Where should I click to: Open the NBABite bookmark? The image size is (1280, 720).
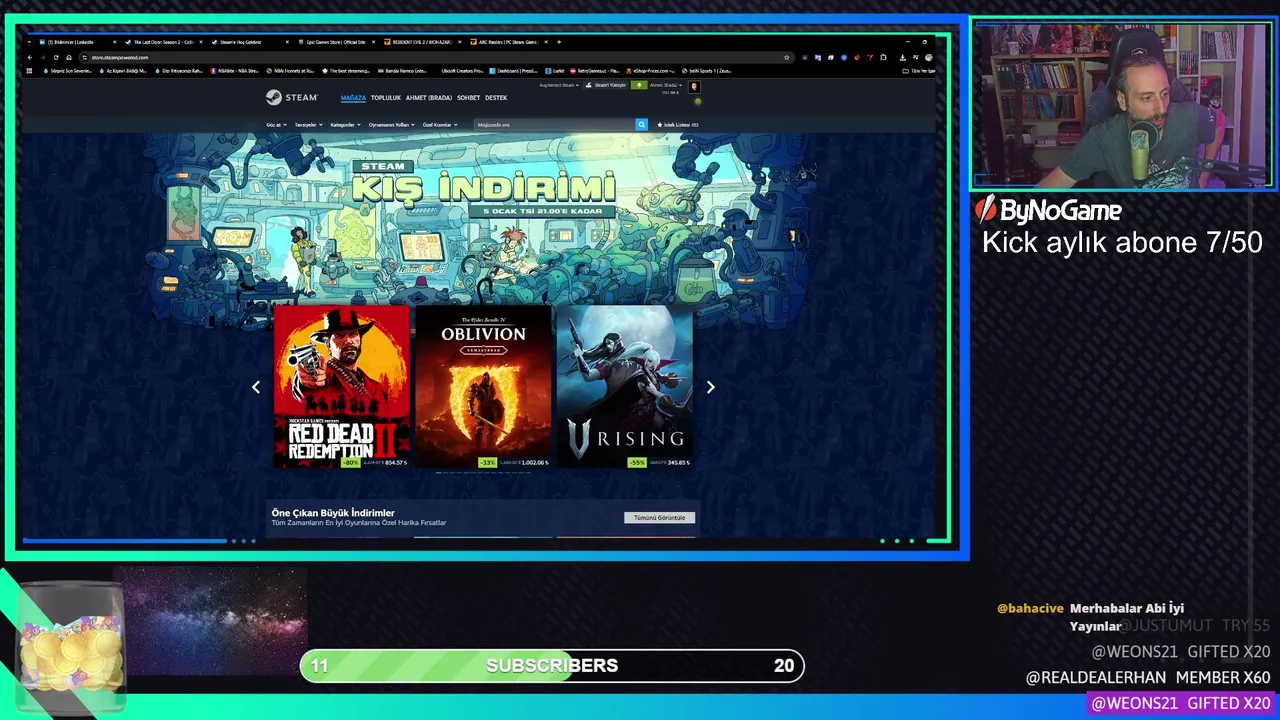[234, 71]
